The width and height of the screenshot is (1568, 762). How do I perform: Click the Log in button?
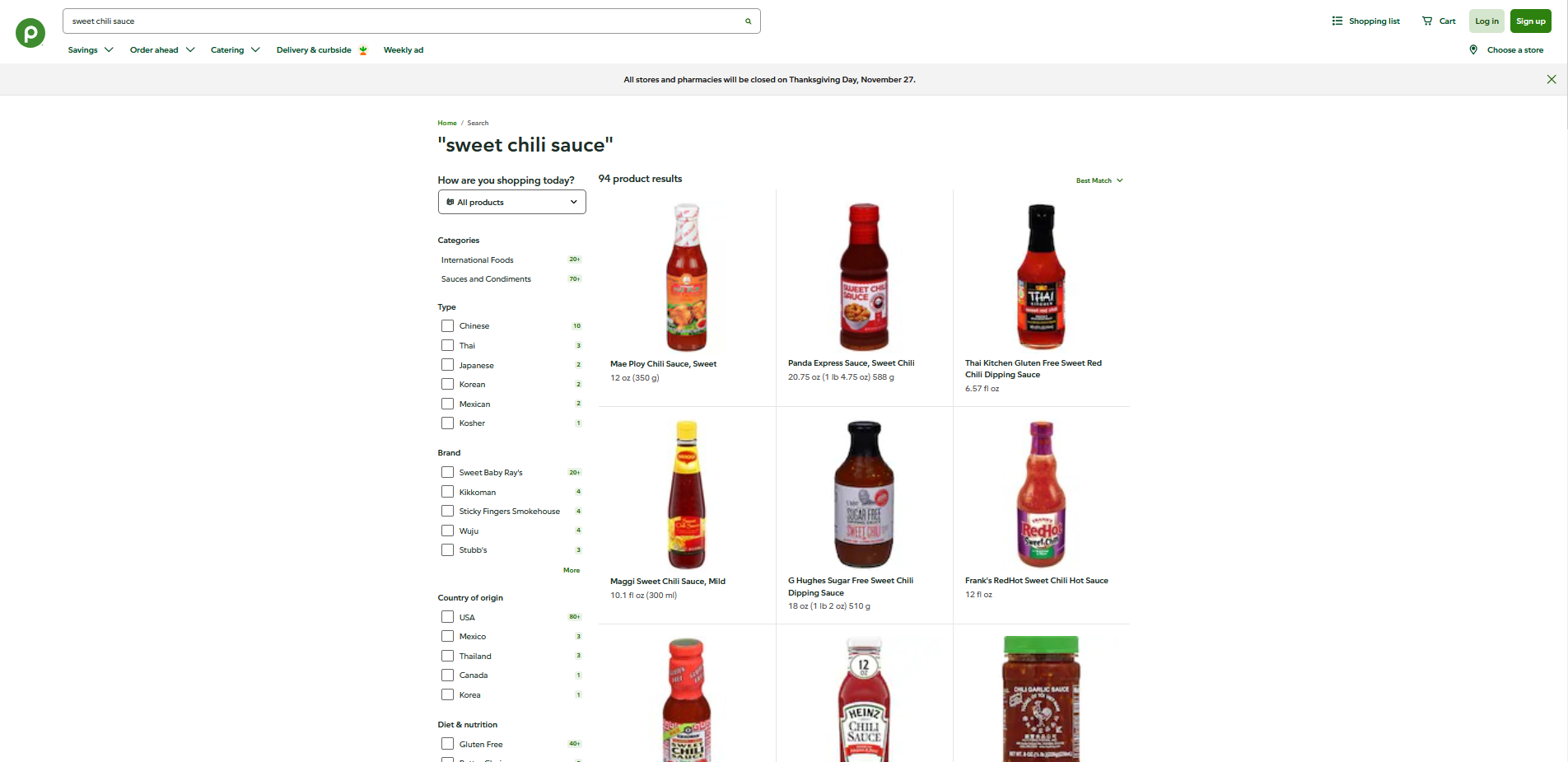click(1486, 21)
